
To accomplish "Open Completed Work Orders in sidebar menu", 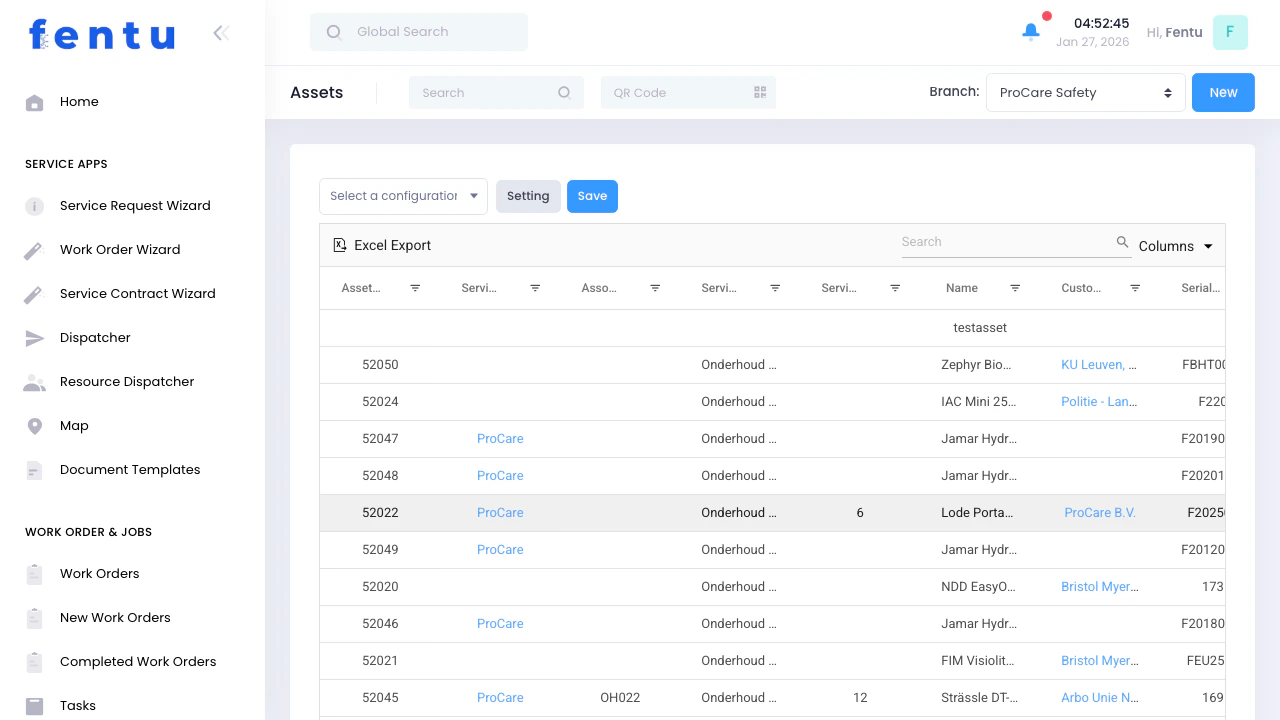I will point(138,661).
